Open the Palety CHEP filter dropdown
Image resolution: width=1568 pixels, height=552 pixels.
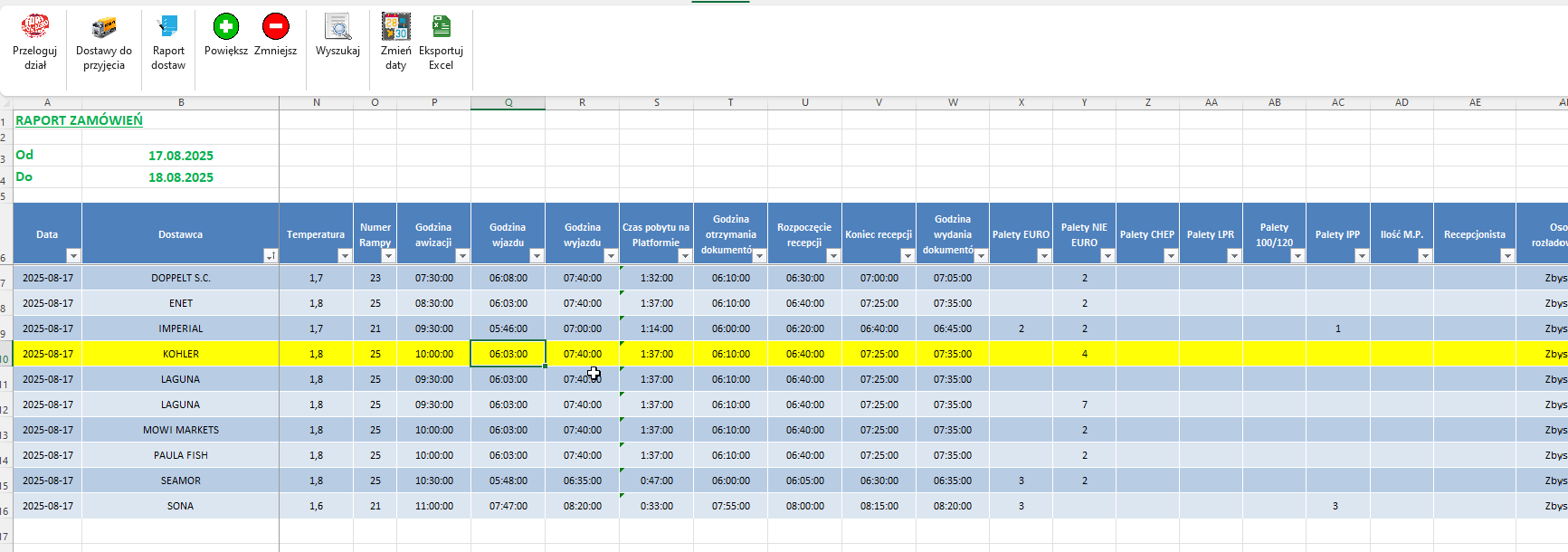[1171, 256]
